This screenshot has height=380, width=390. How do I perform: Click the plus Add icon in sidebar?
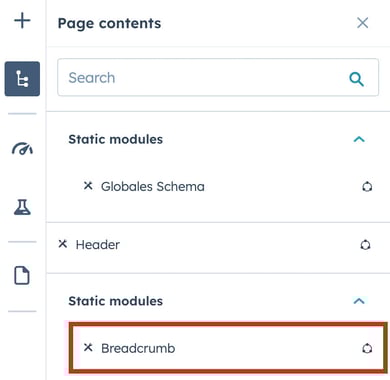tap(22, 20)
